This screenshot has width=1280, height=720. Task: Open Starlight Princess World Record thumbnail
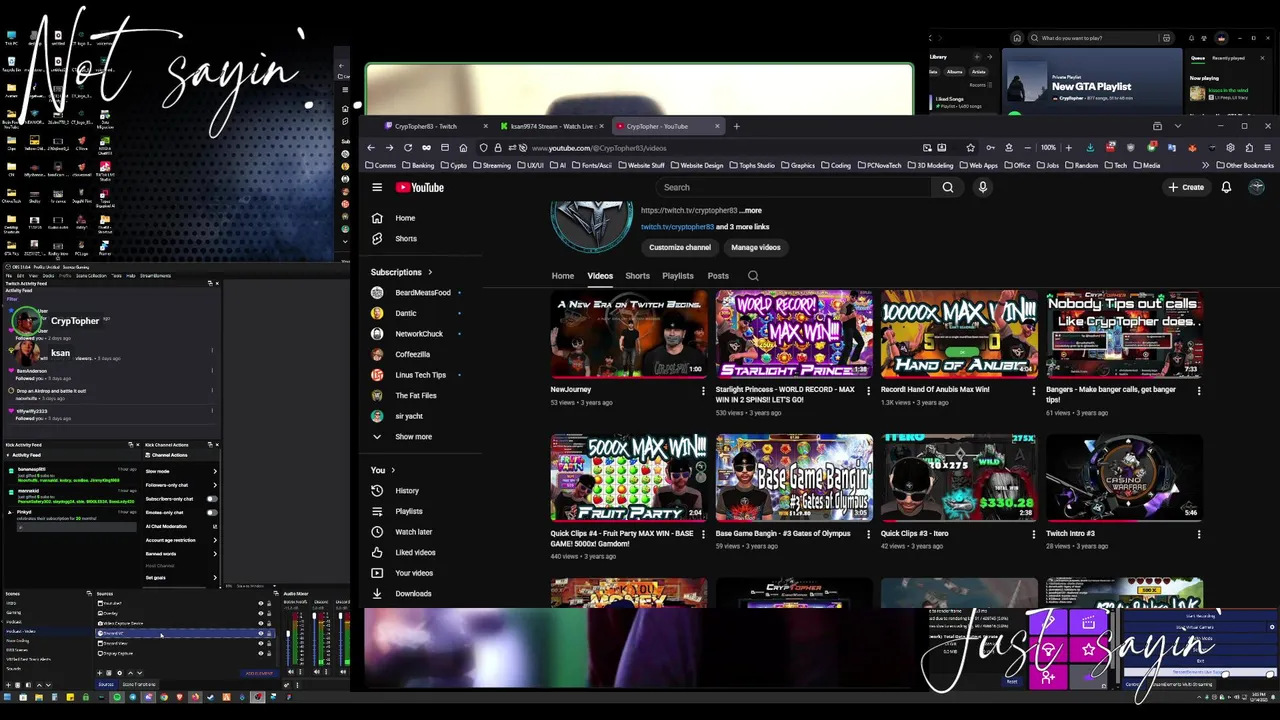click(794, 334)
